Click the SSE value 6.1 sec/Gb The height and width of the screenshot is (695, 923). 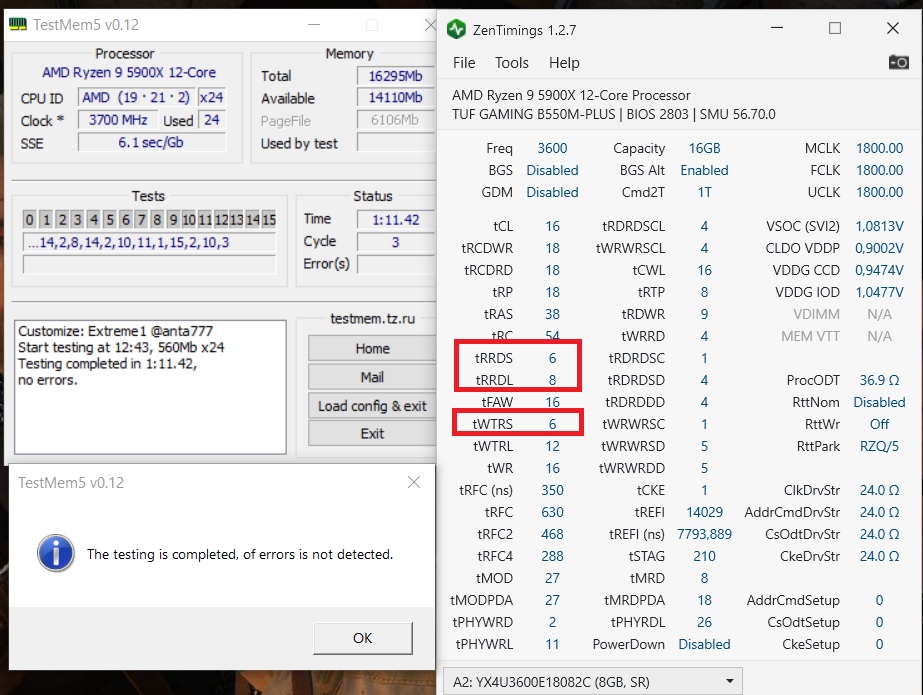pos(151,142)
